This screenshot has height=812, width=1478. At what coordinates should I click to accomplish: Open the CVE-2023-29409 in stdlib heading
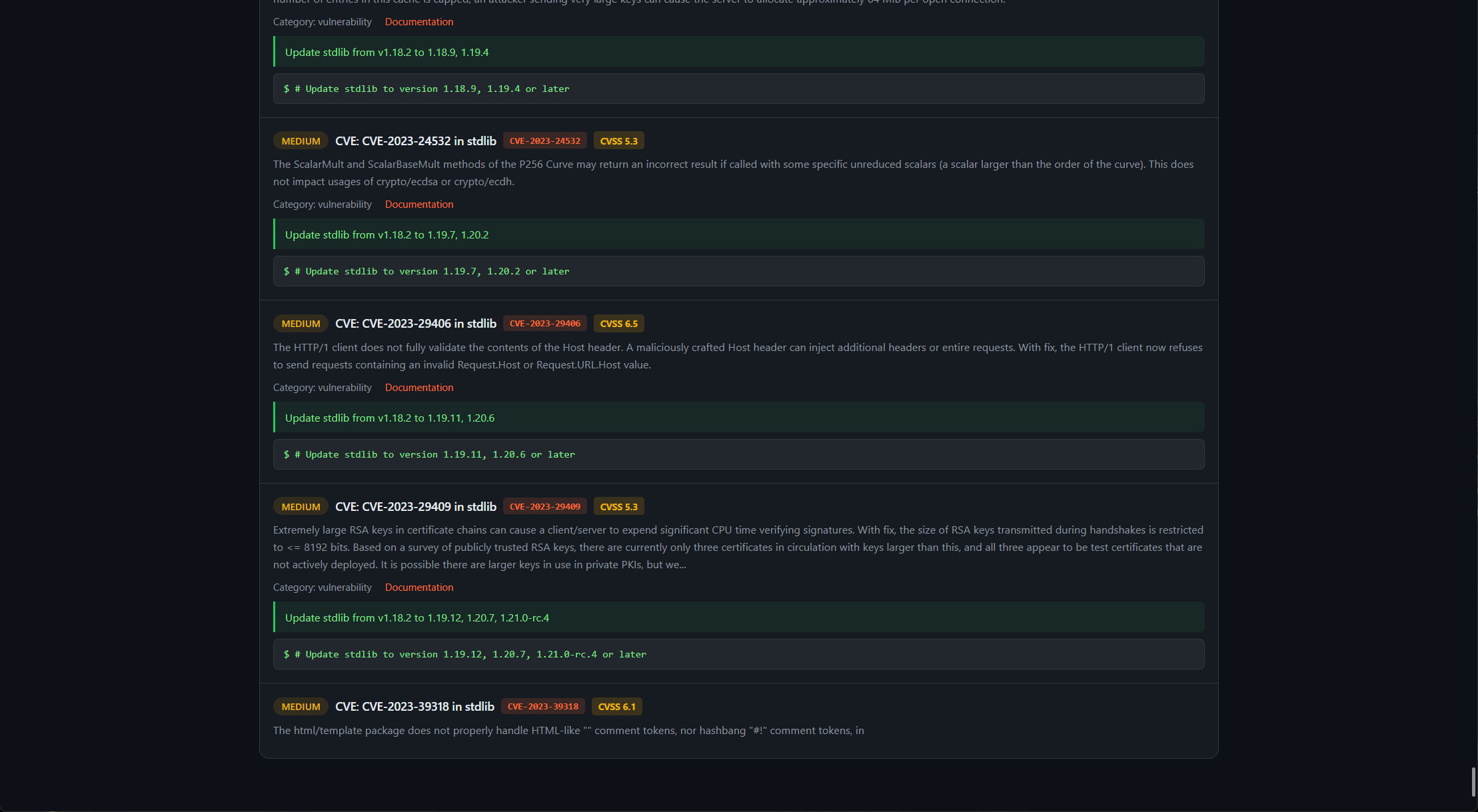click(x=415, y=506)
